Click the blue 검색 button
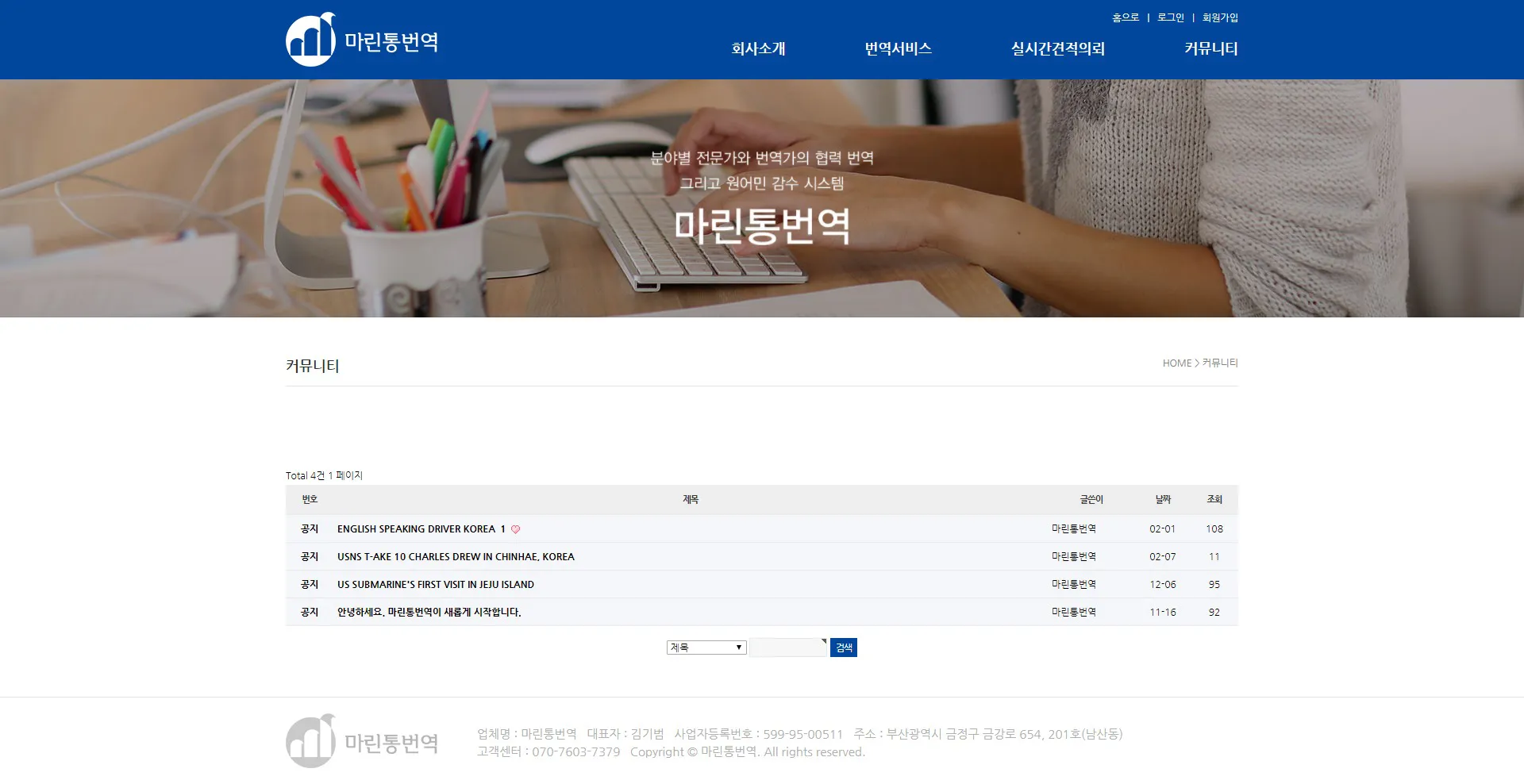The height and width of the screenshot is (784, 1524). [844, 648]
